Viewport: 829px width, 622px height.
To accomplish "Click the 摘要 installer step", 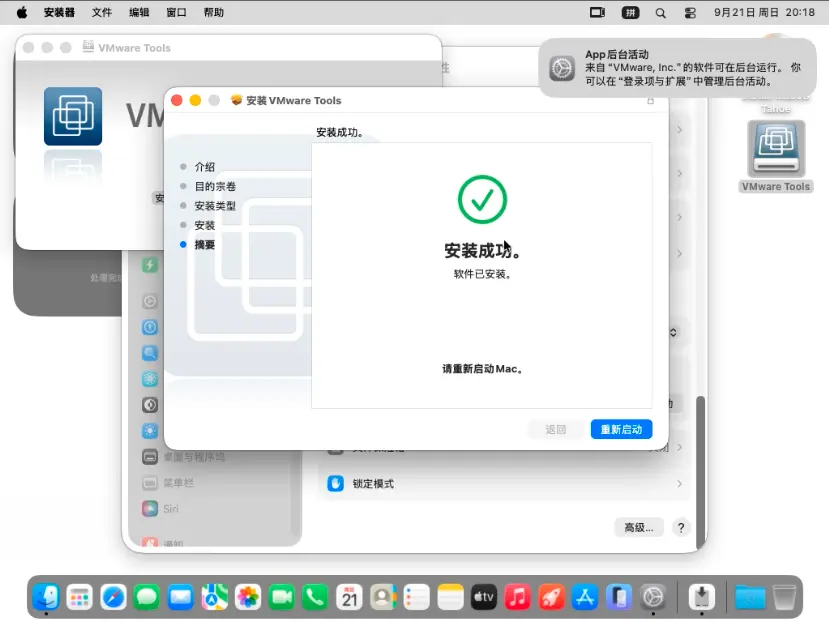I will click(x=205, y=244).
